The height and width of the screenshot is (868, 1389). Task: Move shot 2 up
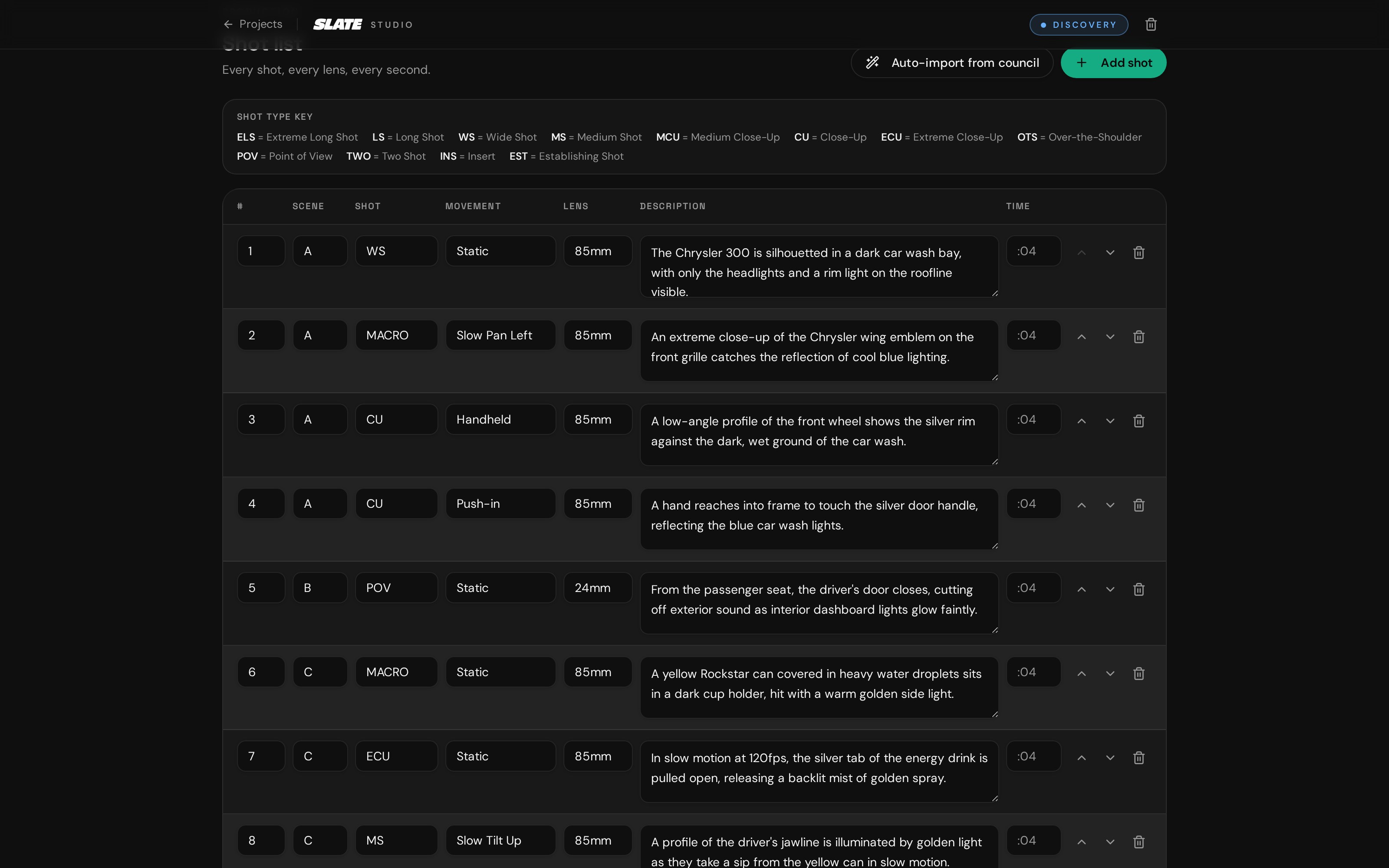click(1081, 336)
